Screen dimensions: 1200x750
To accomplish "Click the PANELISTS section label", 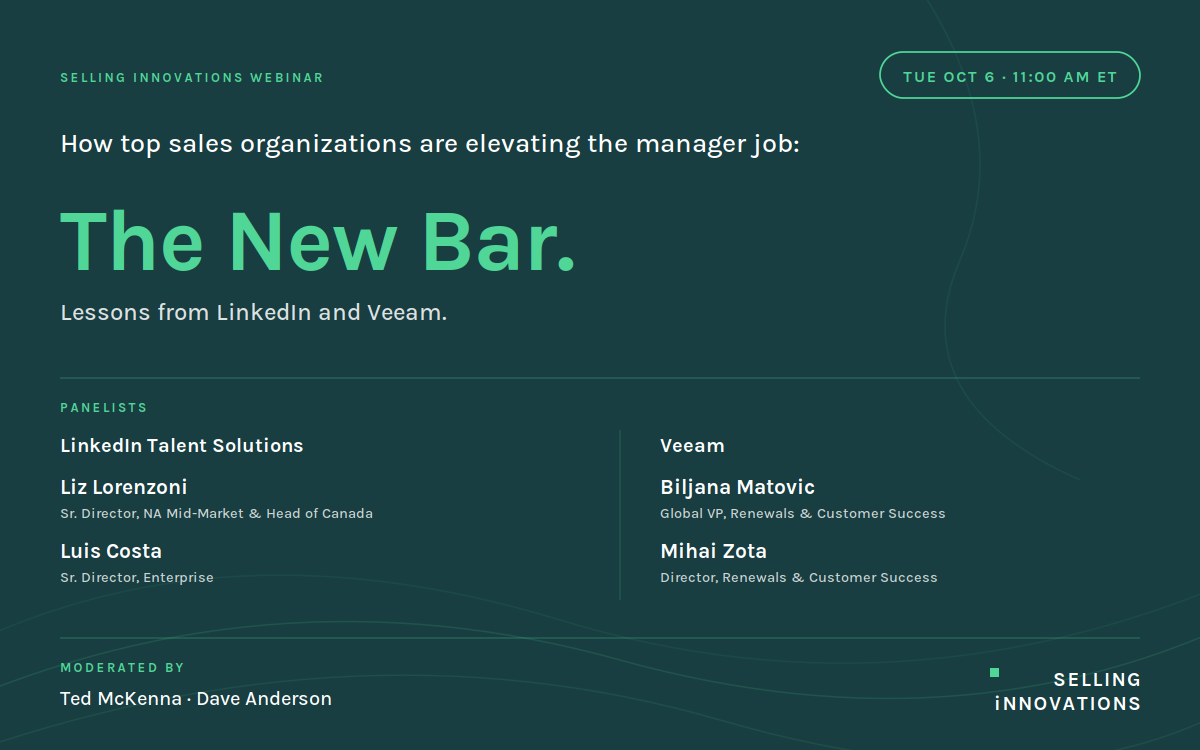I will coord(104,408).
